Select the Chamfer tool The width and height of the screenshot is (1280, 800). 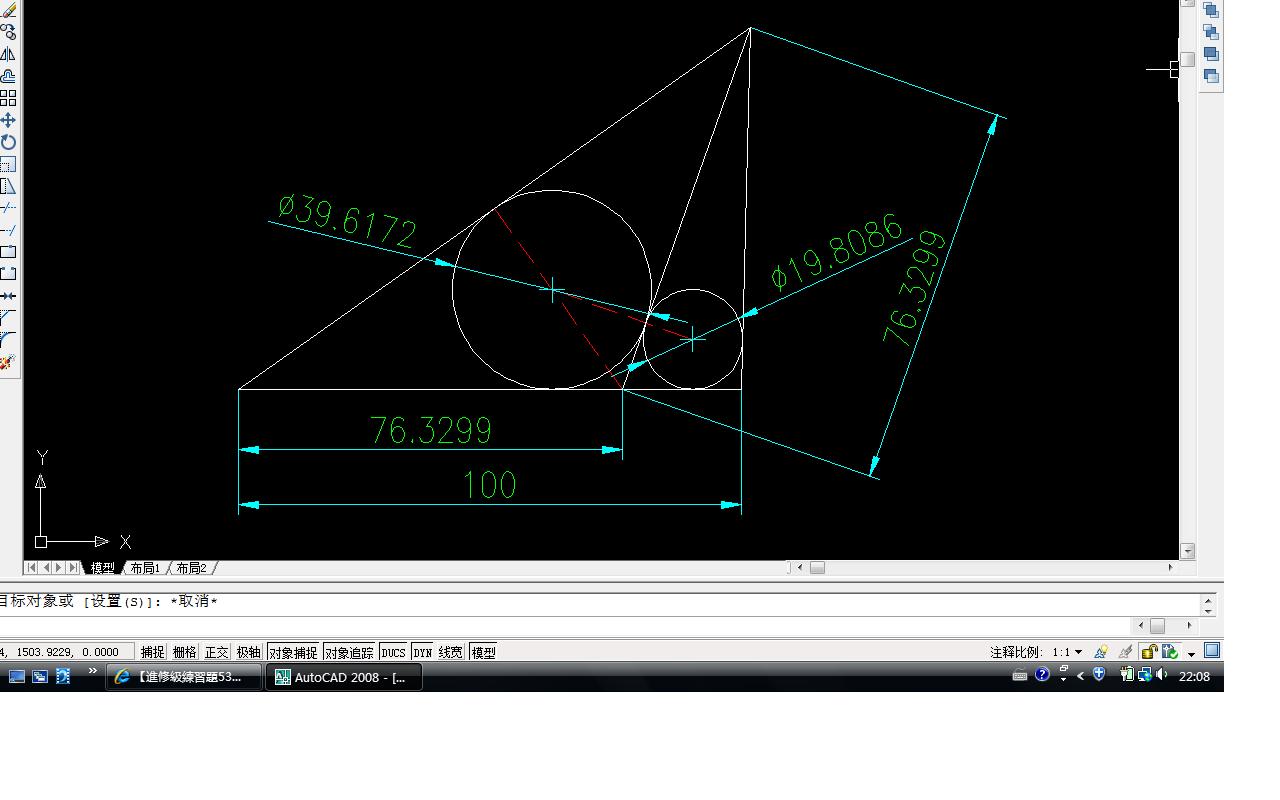(x=8, y=318)
